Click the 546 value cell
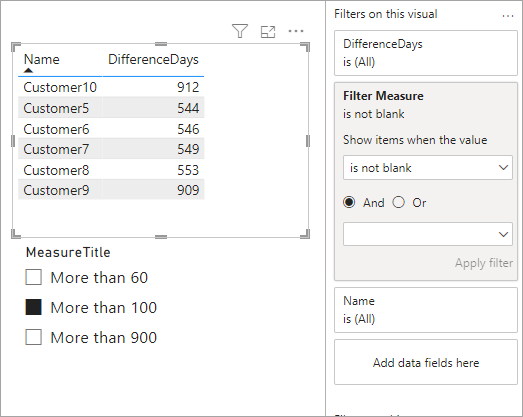Viewport: 523px width, 417px height. coord(188,129)
